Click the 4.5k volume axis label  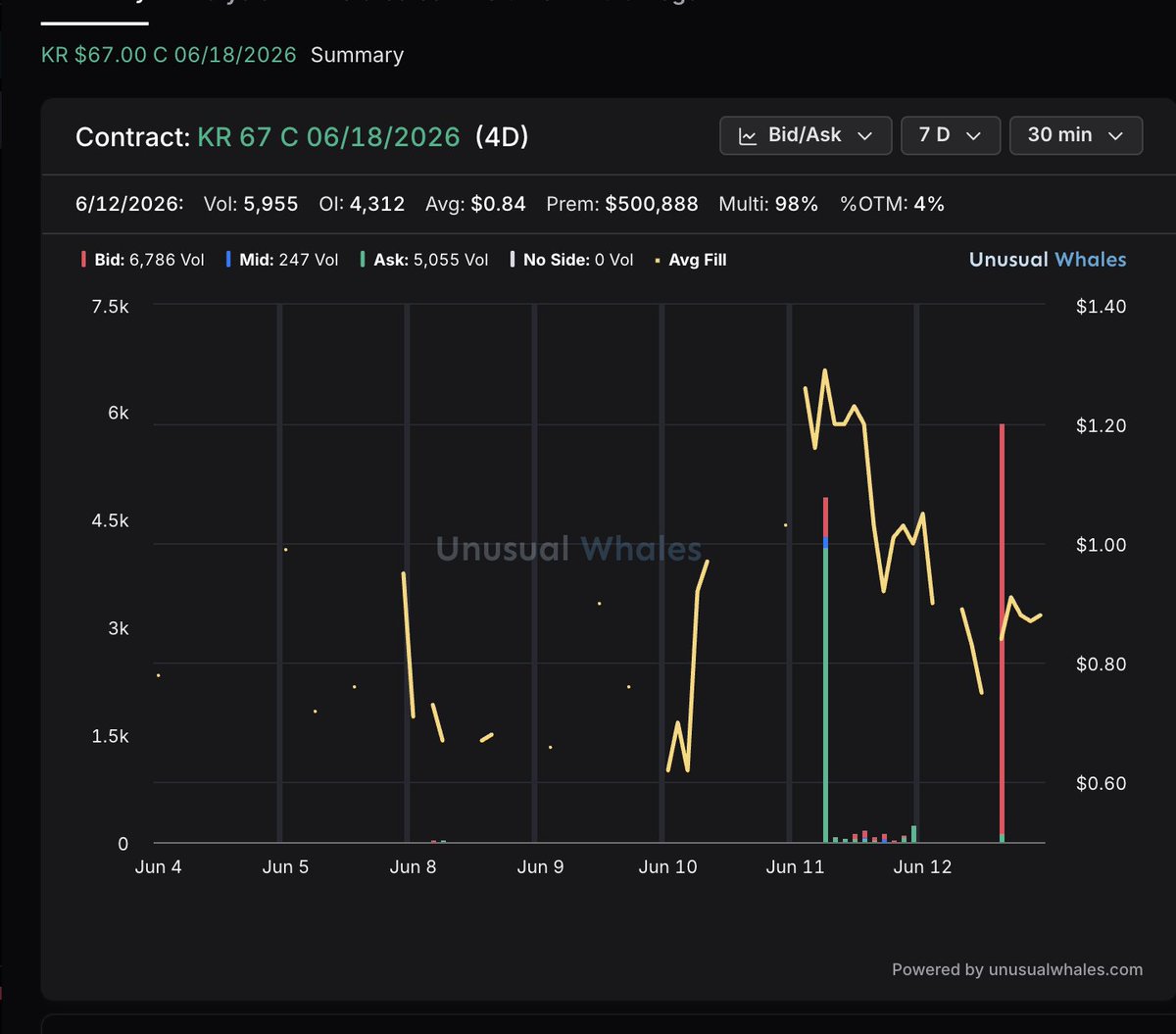coord(110,520)
